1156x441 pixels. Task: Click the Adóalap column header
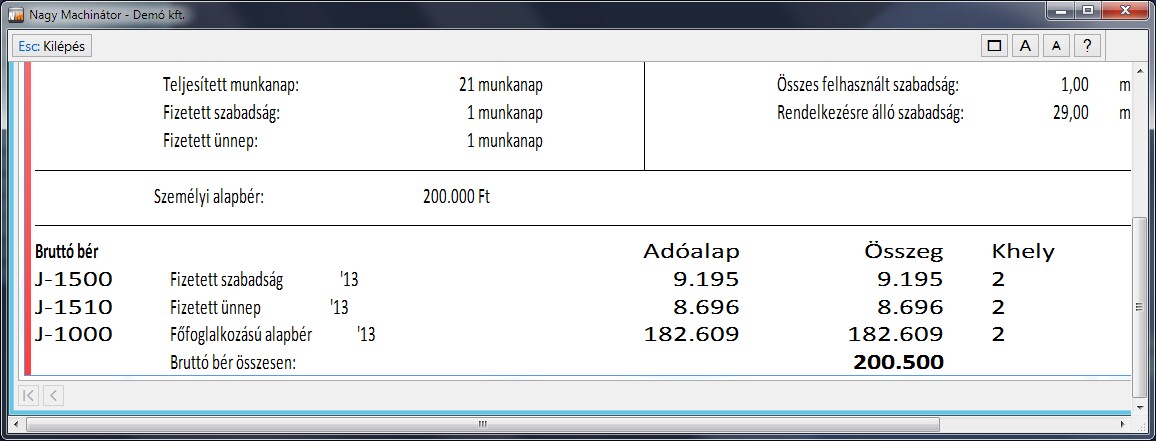(692, 252)
